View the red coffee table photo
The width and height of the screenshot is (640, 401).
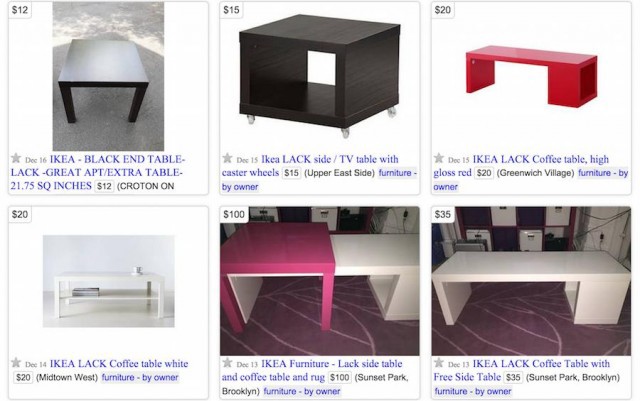click(531, 76)
